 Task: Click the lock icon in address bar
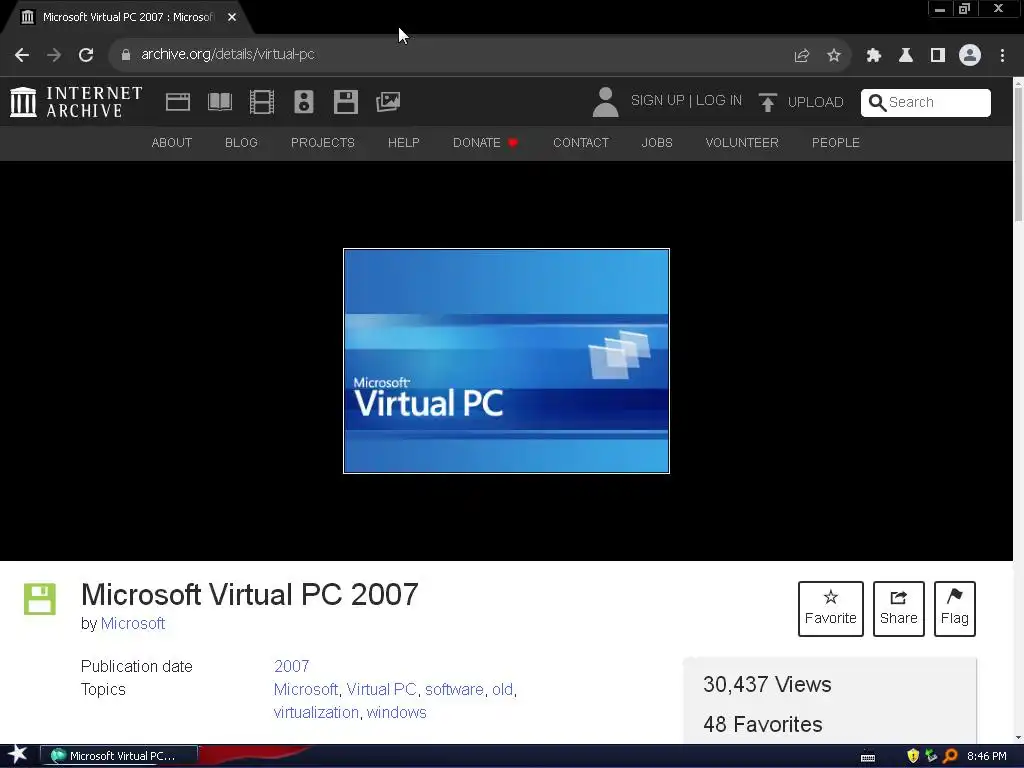[x=126, y=55]
